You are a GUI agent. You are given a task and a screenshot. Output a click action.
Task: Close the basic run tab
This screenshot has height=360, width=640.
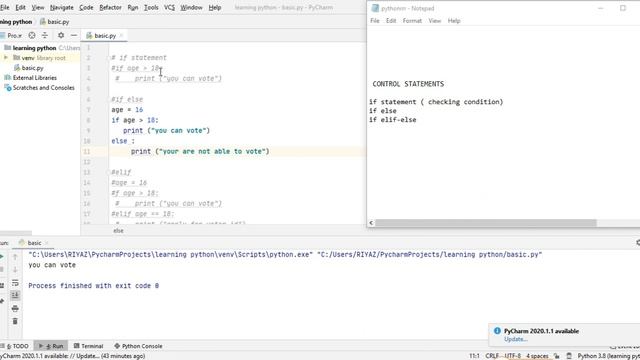[47, 243]
